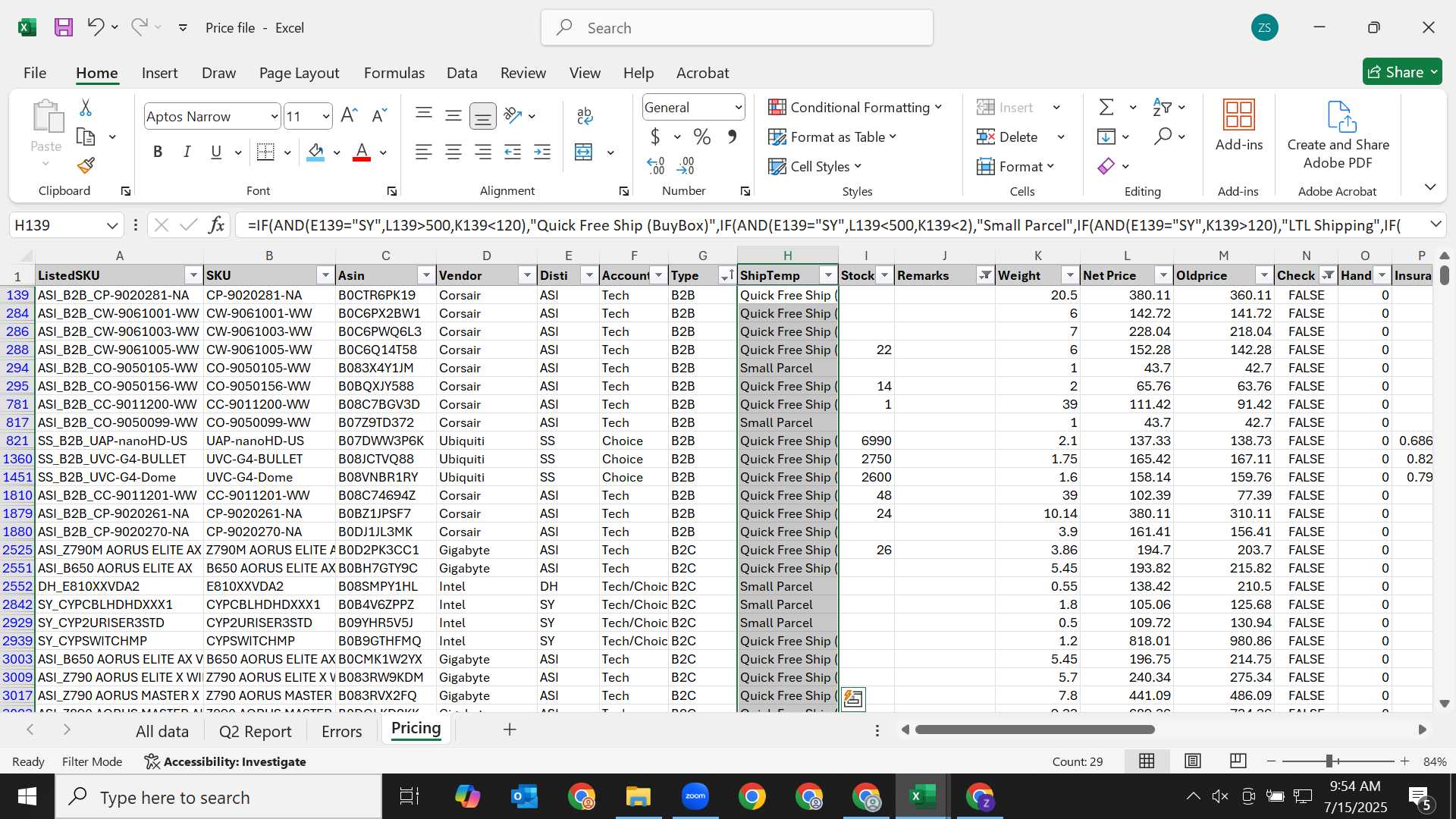1456x819 pixels.
Task: Increase indent icon in Alignment group
Action: tap(542, 152)
